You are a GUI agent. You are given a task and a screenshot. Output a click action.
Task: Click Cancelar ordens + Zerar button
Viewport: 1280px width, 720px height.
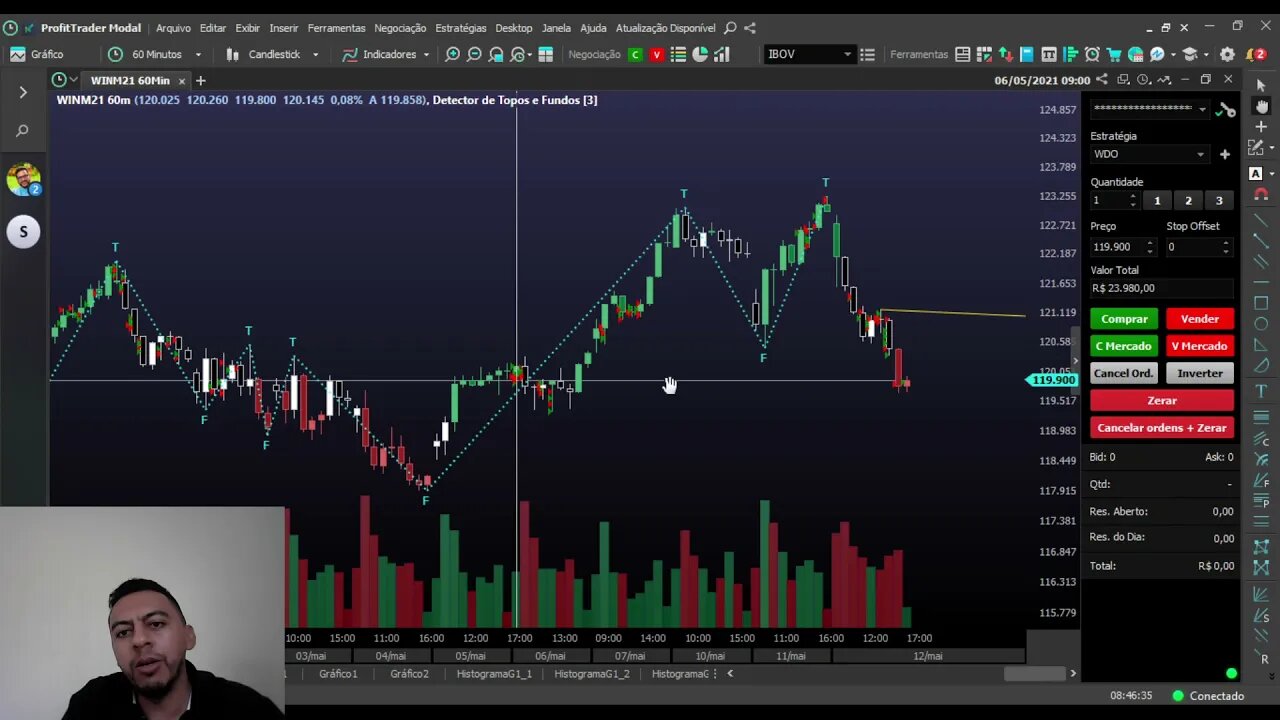pos(1162,428)
